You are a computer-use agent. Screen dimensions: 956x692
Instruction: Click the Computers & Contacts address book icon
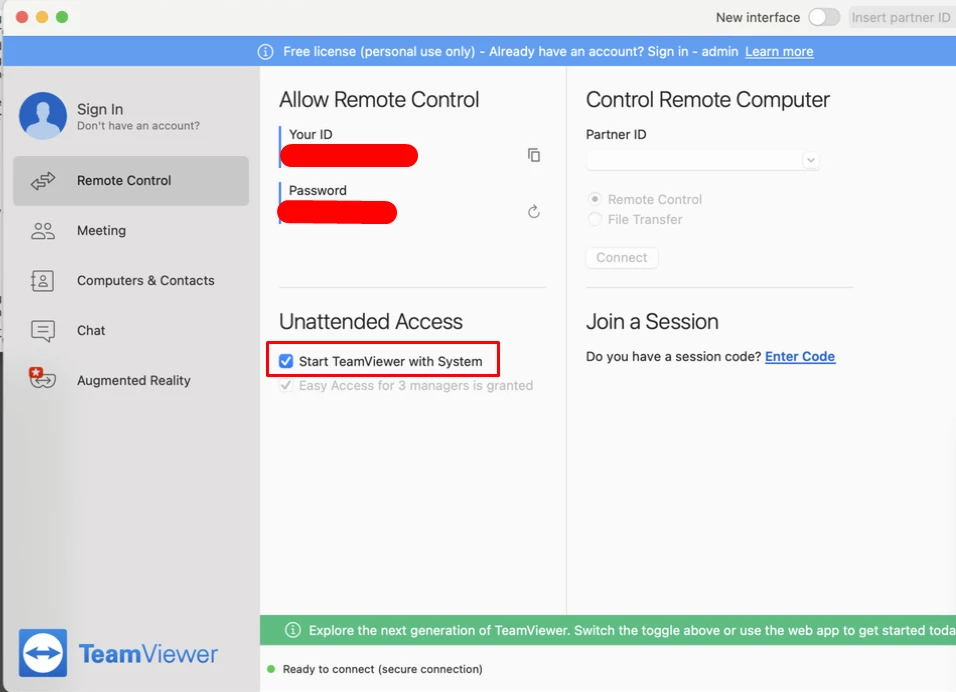tap(42, 280)
